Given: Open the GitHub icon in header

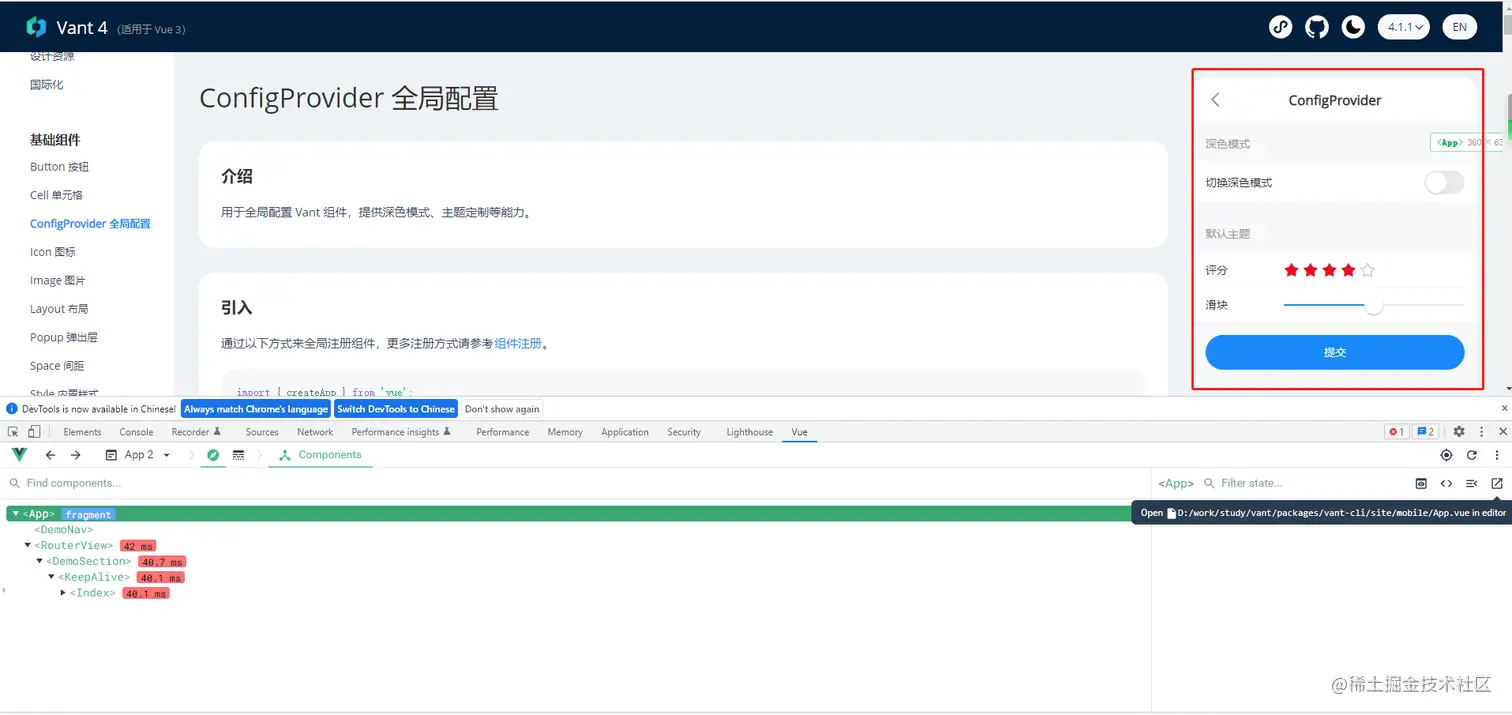Looking at the screenshot, I should click(x=1317, y=27).
